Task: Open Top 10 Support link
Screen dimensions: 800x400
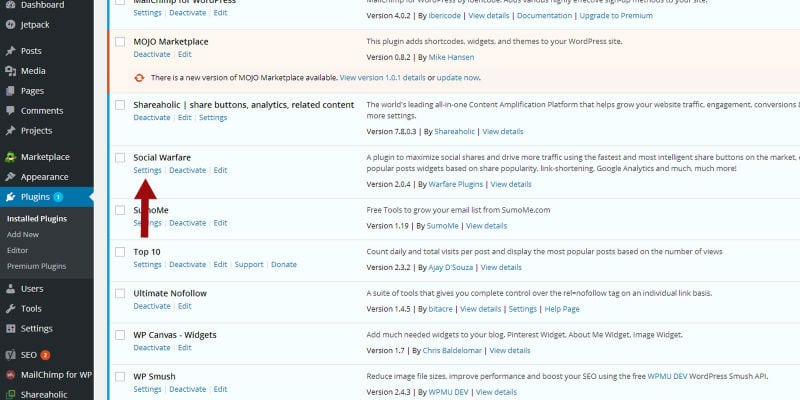Action: point(249,264)
